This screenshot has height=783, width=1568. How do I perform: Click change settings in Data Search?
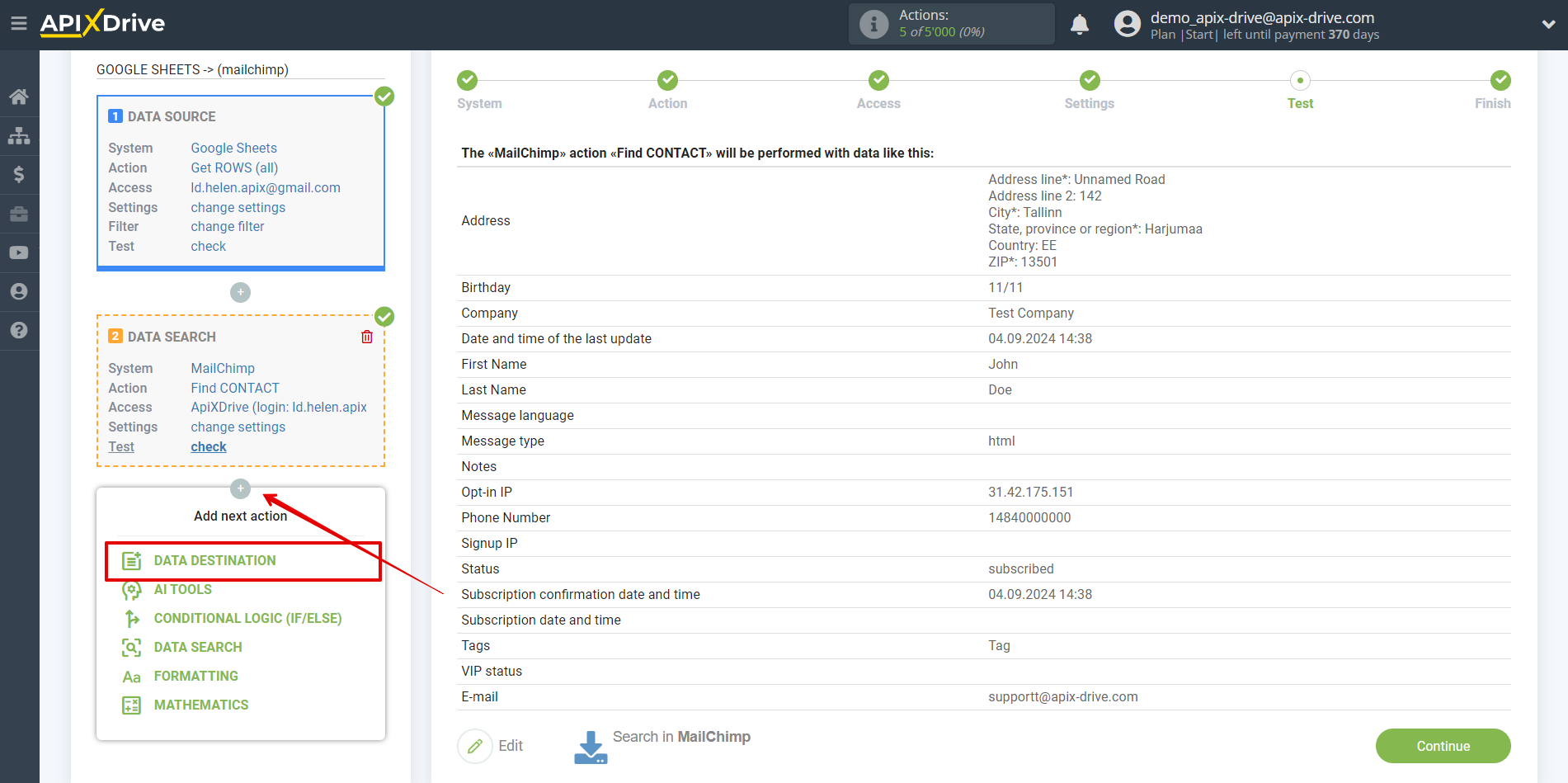[x=238, y=427]
